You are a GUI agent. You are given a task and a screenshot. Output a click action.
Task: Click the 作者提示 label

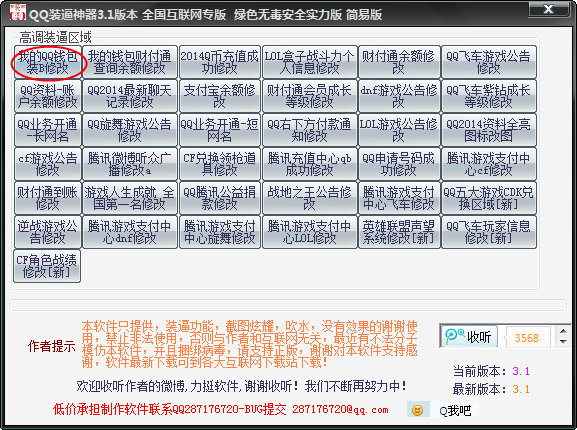pyautogui.click(x=52, y=346)
